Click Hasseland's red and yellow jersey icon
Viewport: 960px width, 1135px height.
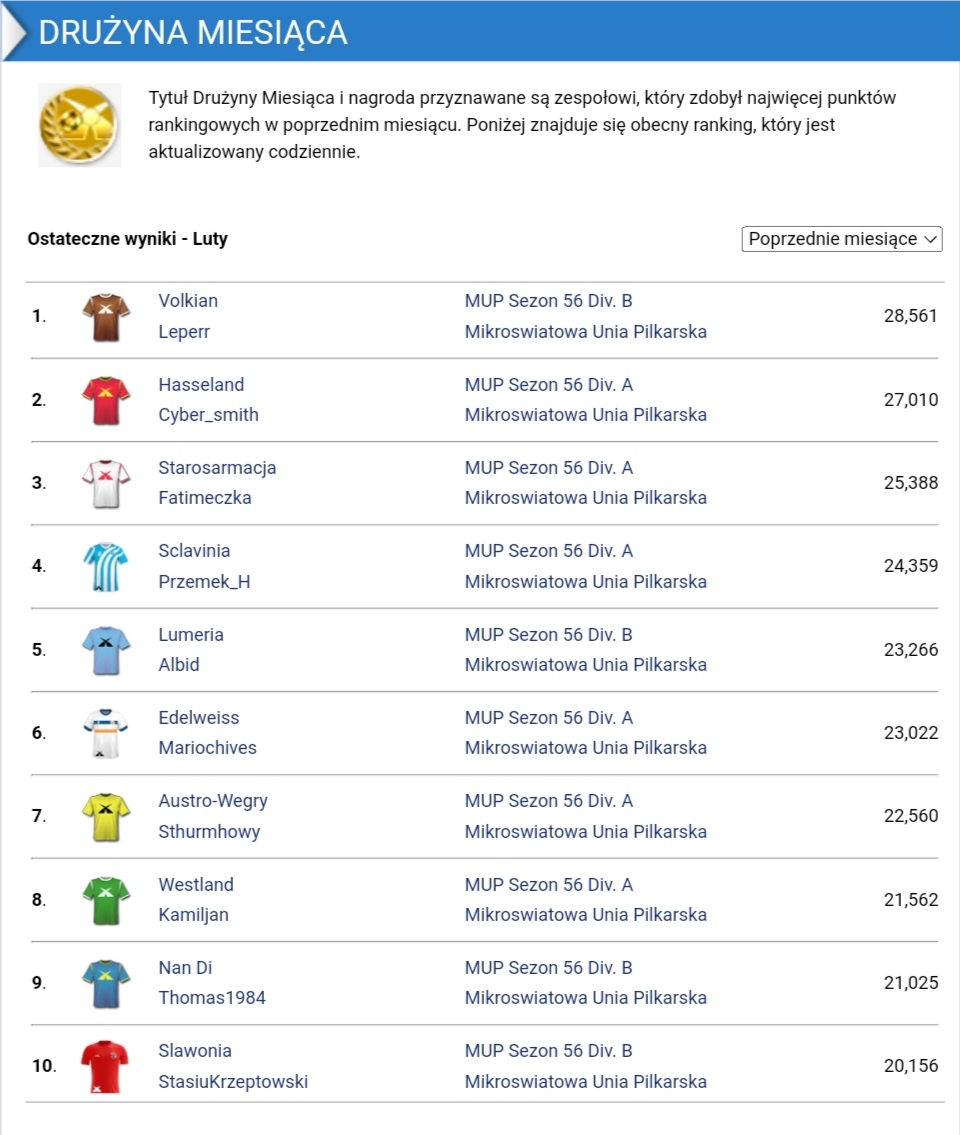click(106, 400)
